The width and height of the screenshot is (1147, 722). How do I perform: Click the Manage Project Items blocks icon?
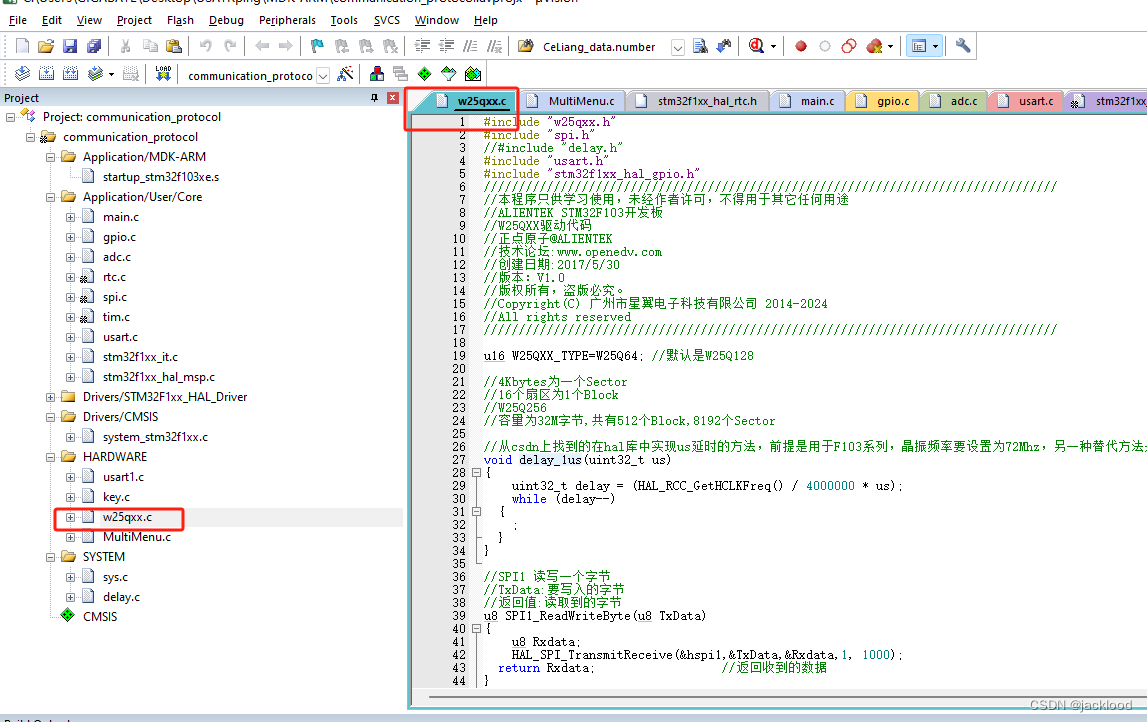(377, 74)
